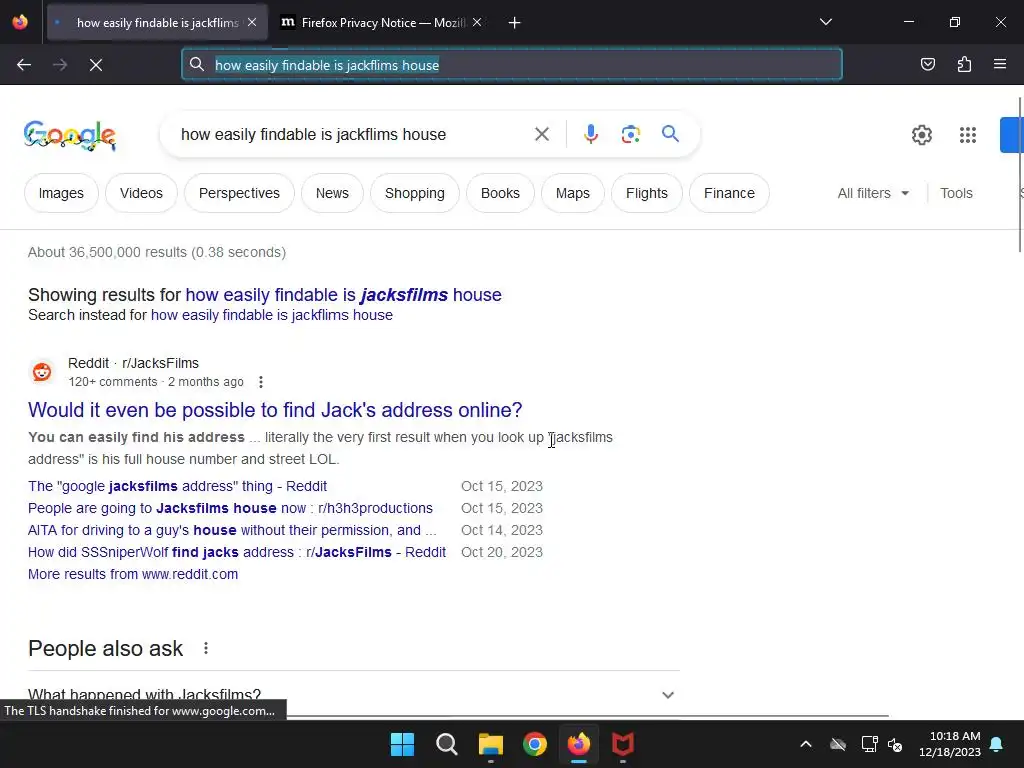The height and width of the screenshot is (768, 1024).
Task: Select the Maps filter chip
Action: 573,193
